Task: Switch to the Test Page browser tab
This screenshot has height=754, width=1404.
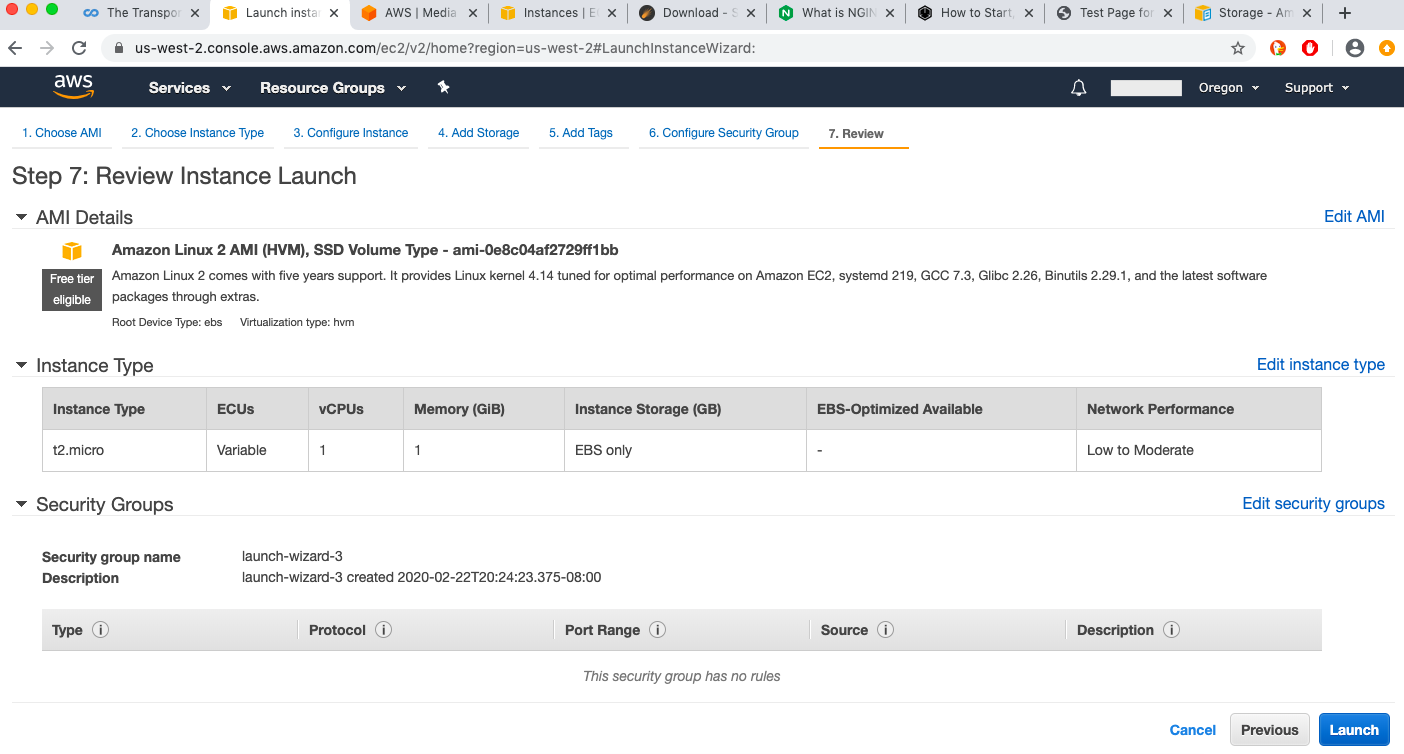Action: [x=1116, y=13]
